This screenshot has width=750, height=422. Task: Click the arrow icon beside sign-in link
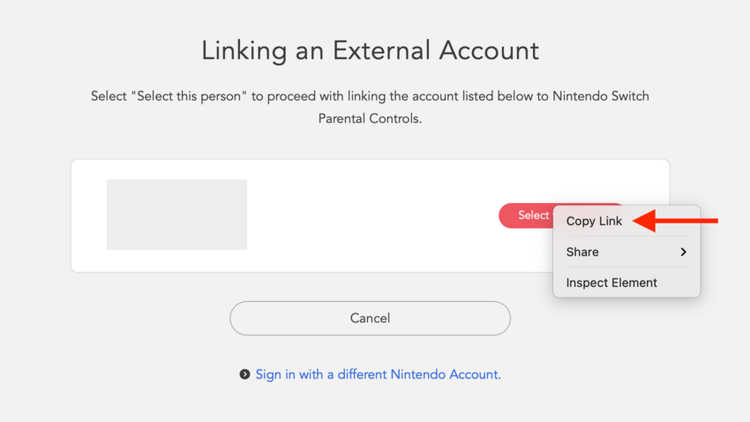(244, 374)
